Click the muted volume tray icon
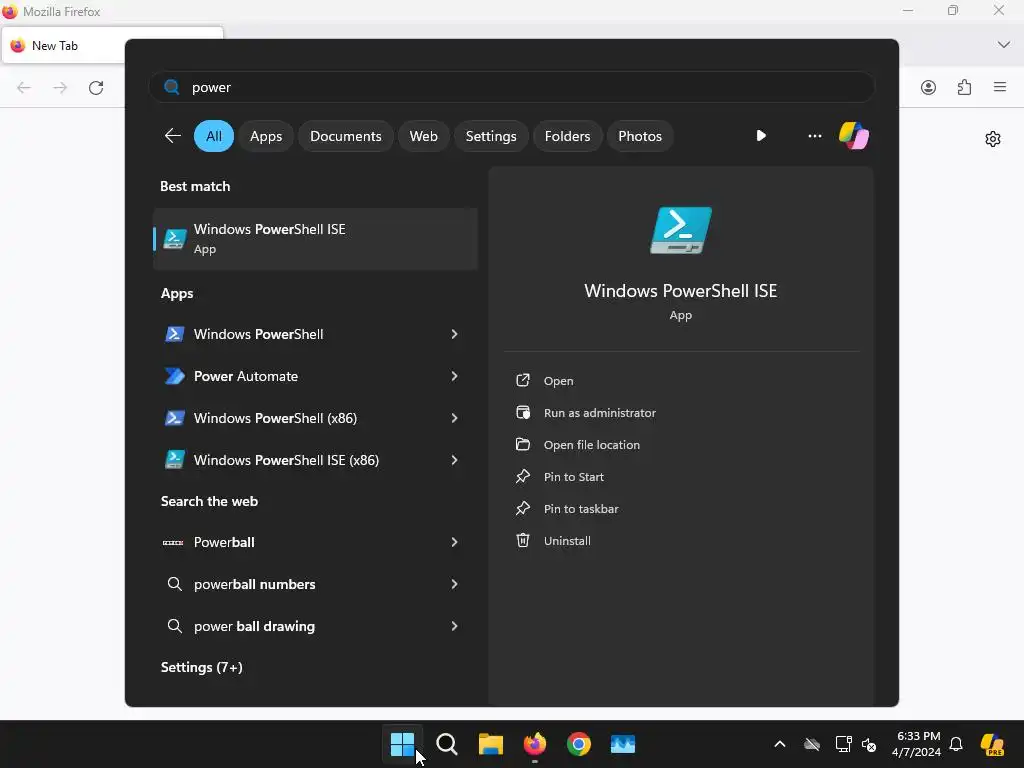The height and width of the screenshot is (768, 1024). 869,744
